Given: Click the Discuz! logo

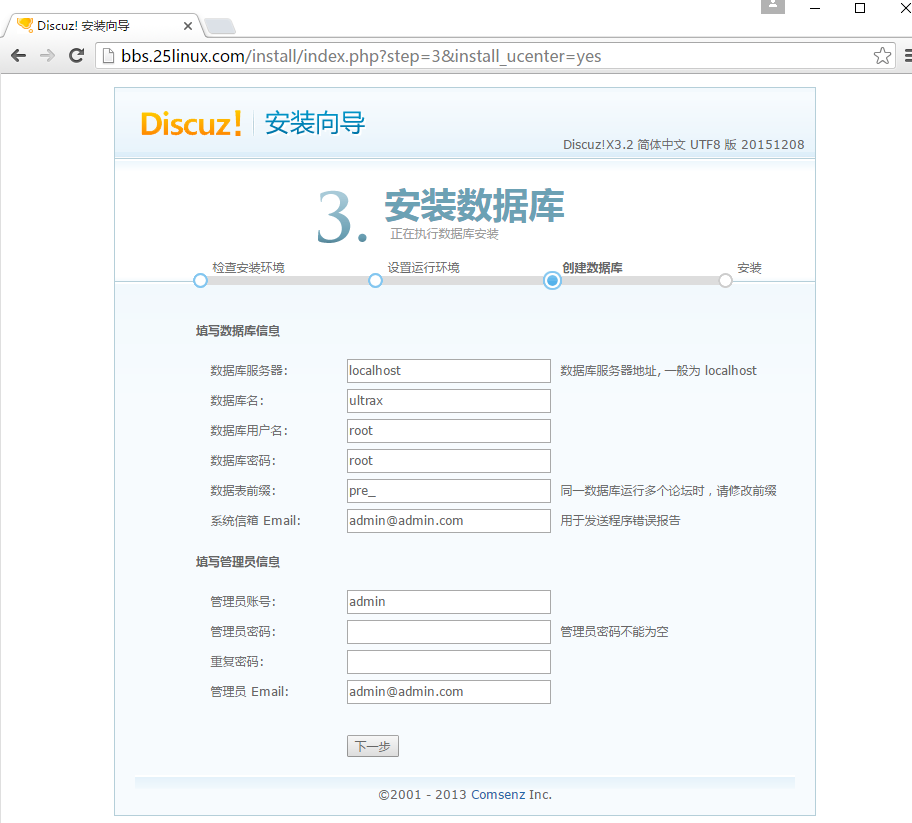Looking at the screenshot, I should point(191,124).
